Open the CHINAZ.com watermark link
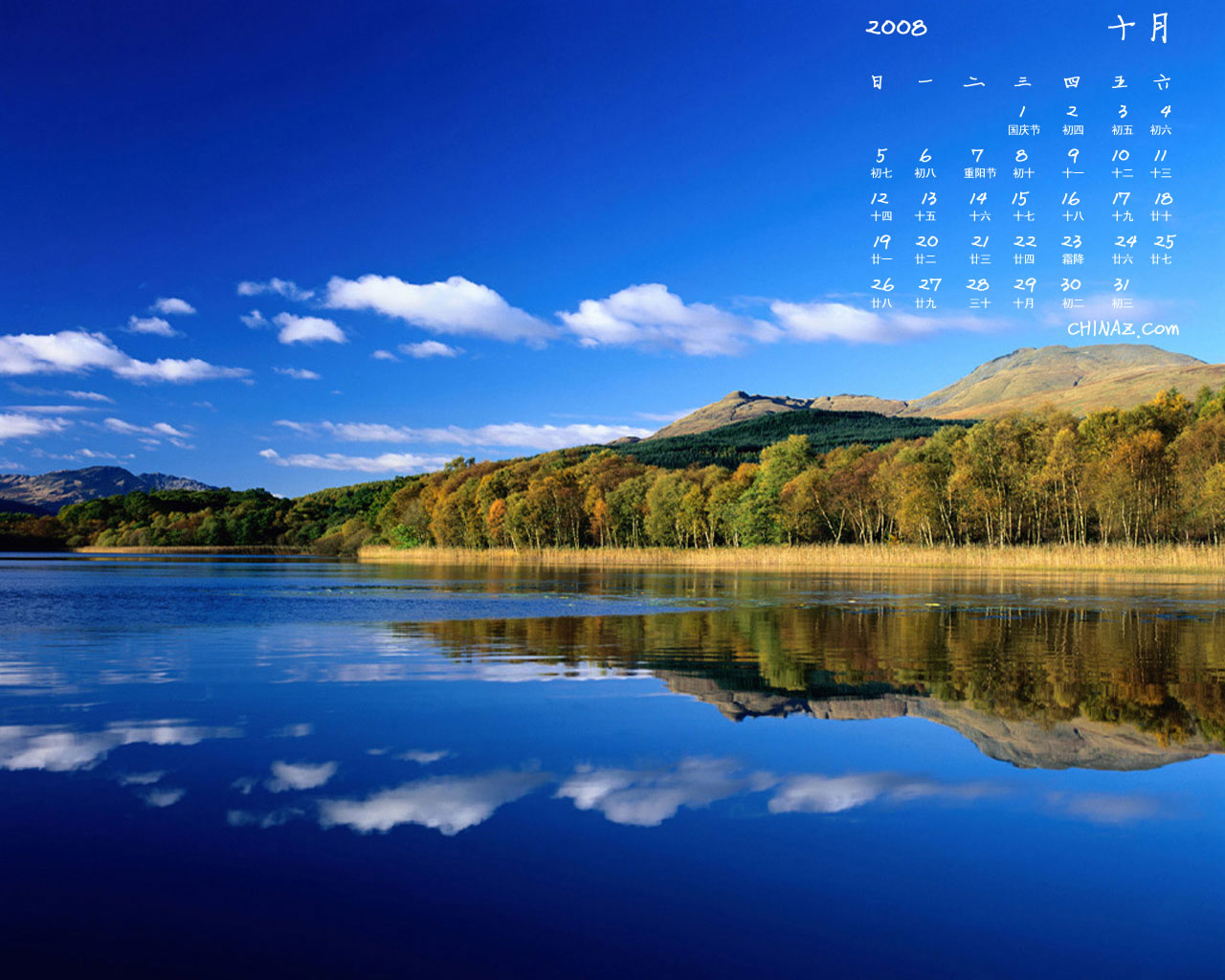This screenshot has width=1225, height=980. pyautogui.click(x=1123, y=328)
